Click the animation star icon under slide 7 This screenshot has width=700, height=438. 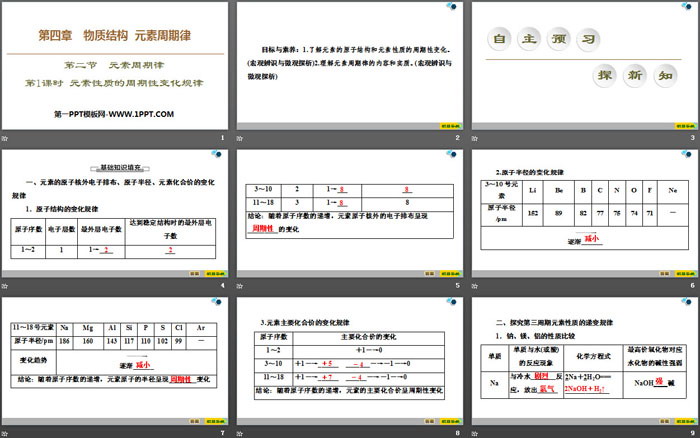tap(5, 434)
